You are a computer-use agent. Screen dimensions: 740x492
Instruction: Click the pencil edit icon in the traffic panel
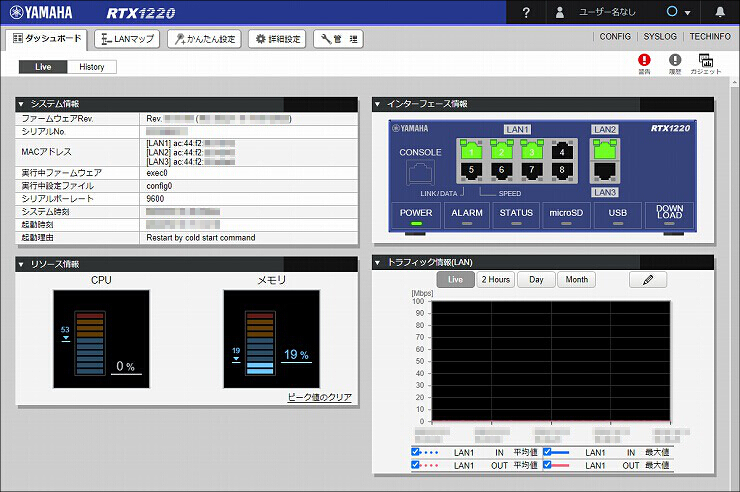coord(648,280)
